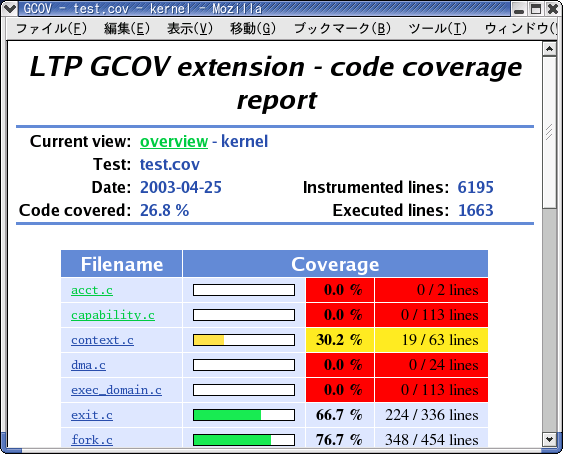563x454 pixels.
Task: Click the 0.0 % cell for capability.c
Action: point(340,315)
